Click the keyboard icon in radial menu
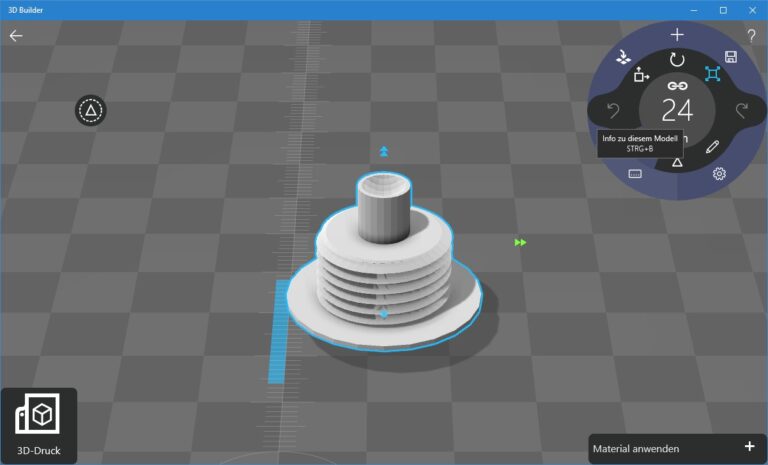 tap(635, 174)
